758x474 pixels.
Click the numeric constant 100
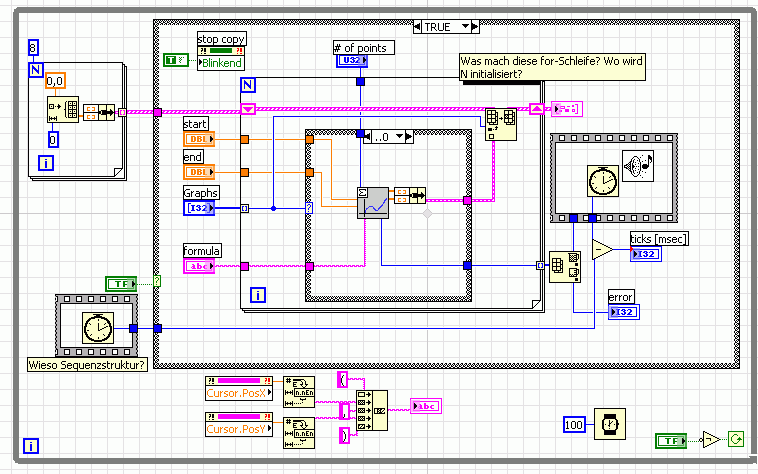pyautogui.click(x=574, y=424)
